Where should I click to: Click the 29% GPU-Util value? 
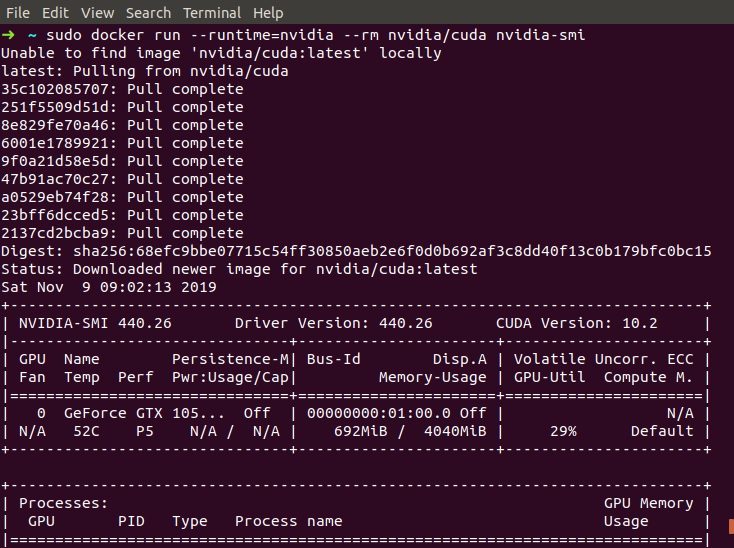point(564,431)
